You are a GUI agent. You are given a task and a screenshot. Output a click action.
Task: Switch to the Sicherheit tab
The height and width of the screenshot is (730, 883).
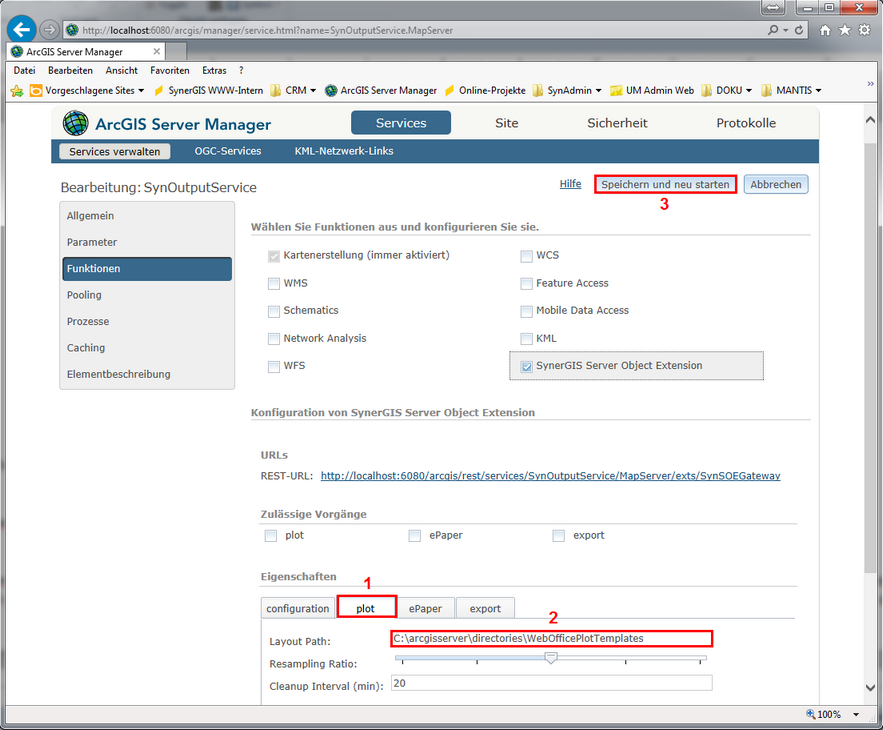pos(617,123)
